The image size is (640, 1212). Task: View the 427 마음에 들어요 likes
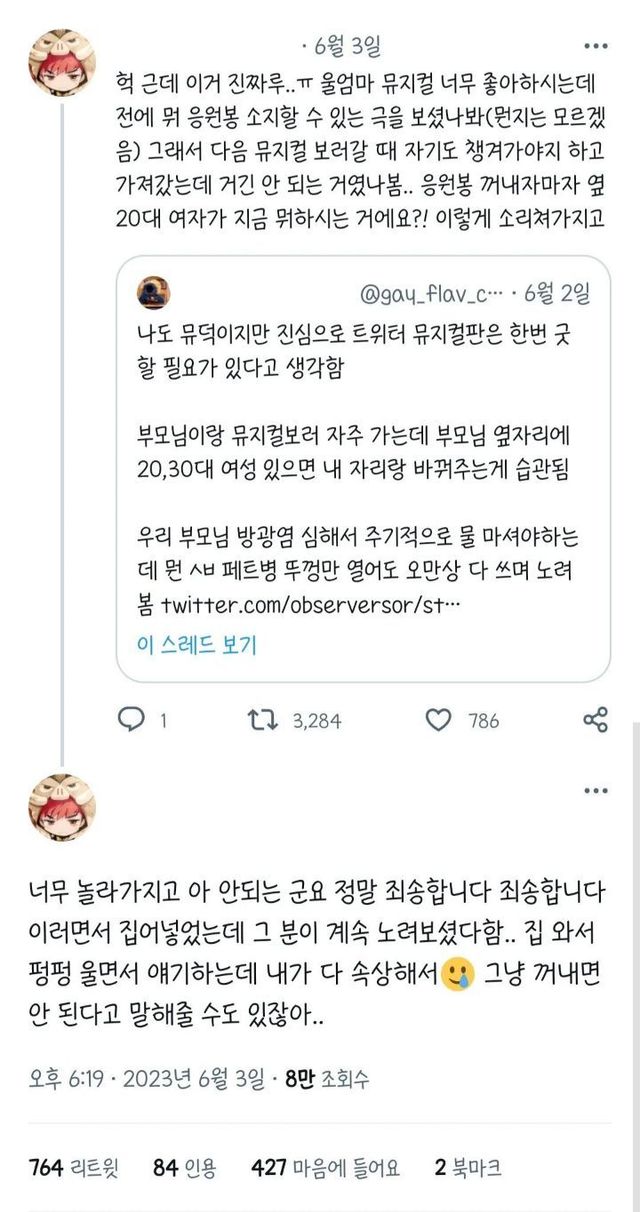pos(327,1167)
